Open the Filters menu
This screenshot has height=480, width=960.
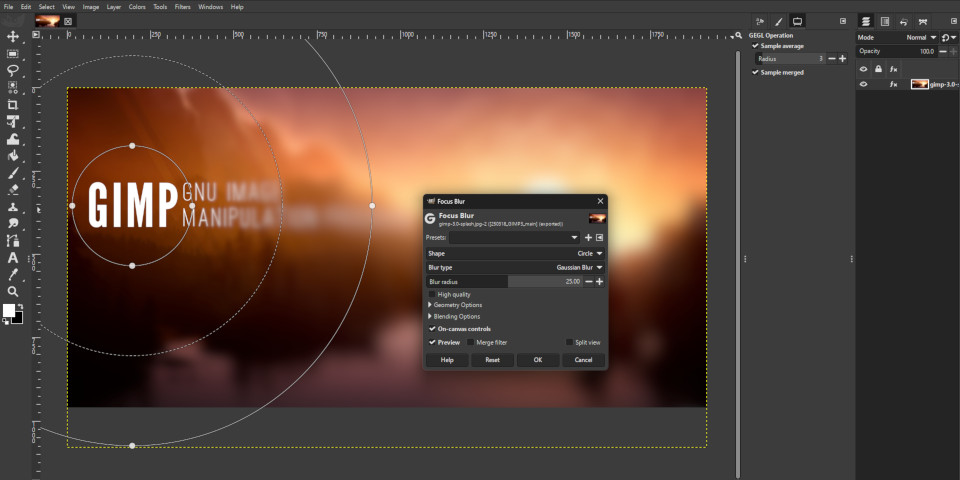coord(182,7)
